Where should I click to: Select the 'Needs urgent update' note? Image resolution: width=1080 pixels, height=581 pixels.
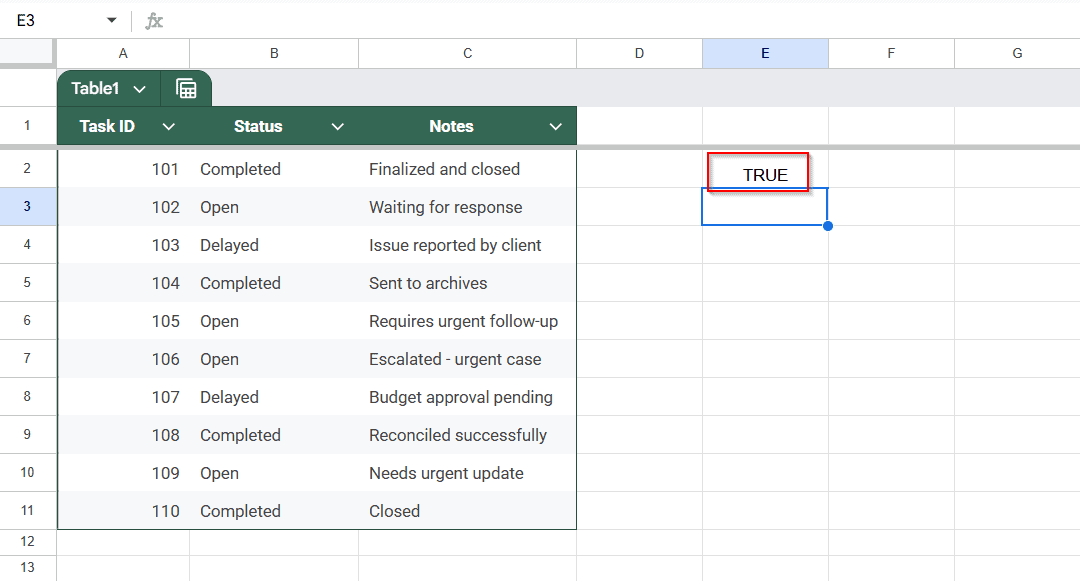tap(467, 473)
